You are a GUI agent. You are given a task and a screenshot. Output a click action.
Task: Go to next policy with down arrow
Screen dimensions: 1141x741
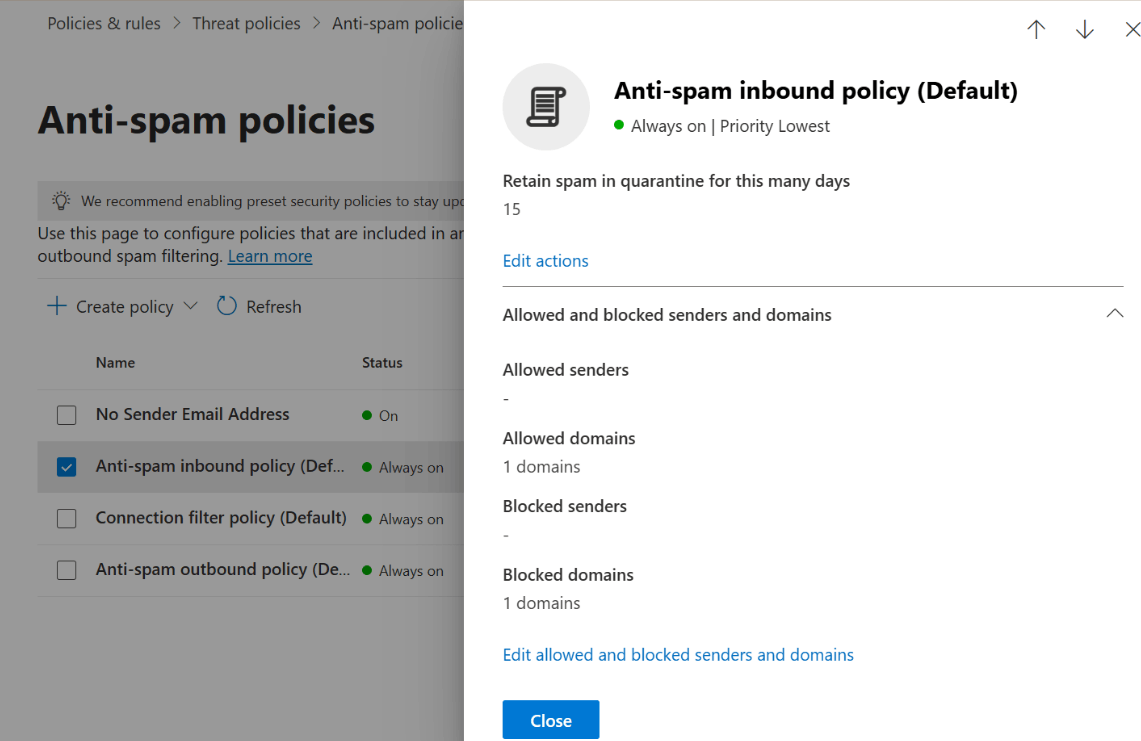pyautogui.click(x=1084, y=30)
